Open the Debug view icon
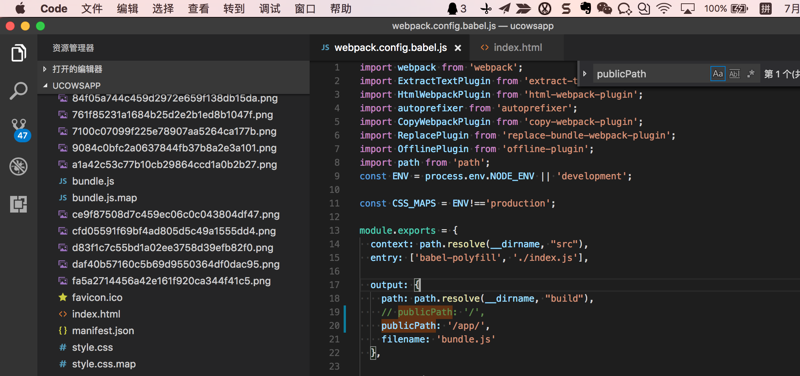Viewport: 800px width, 376px height. pos(18,166)
